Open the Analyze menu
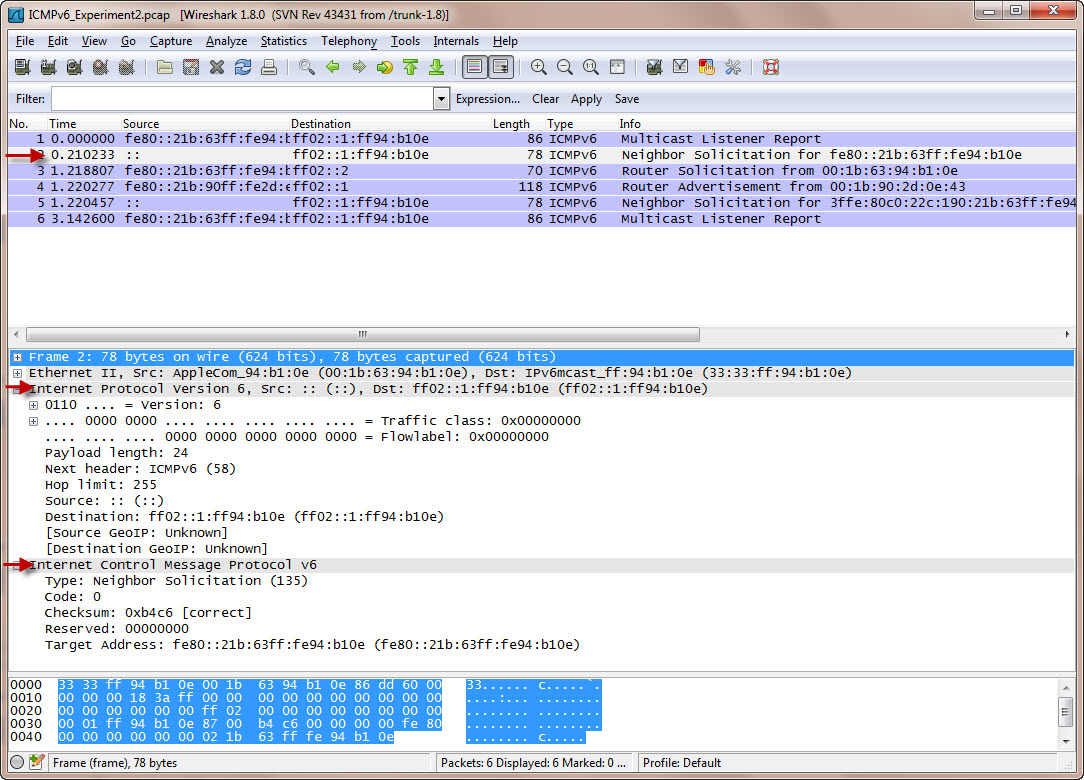 [226, 41]
